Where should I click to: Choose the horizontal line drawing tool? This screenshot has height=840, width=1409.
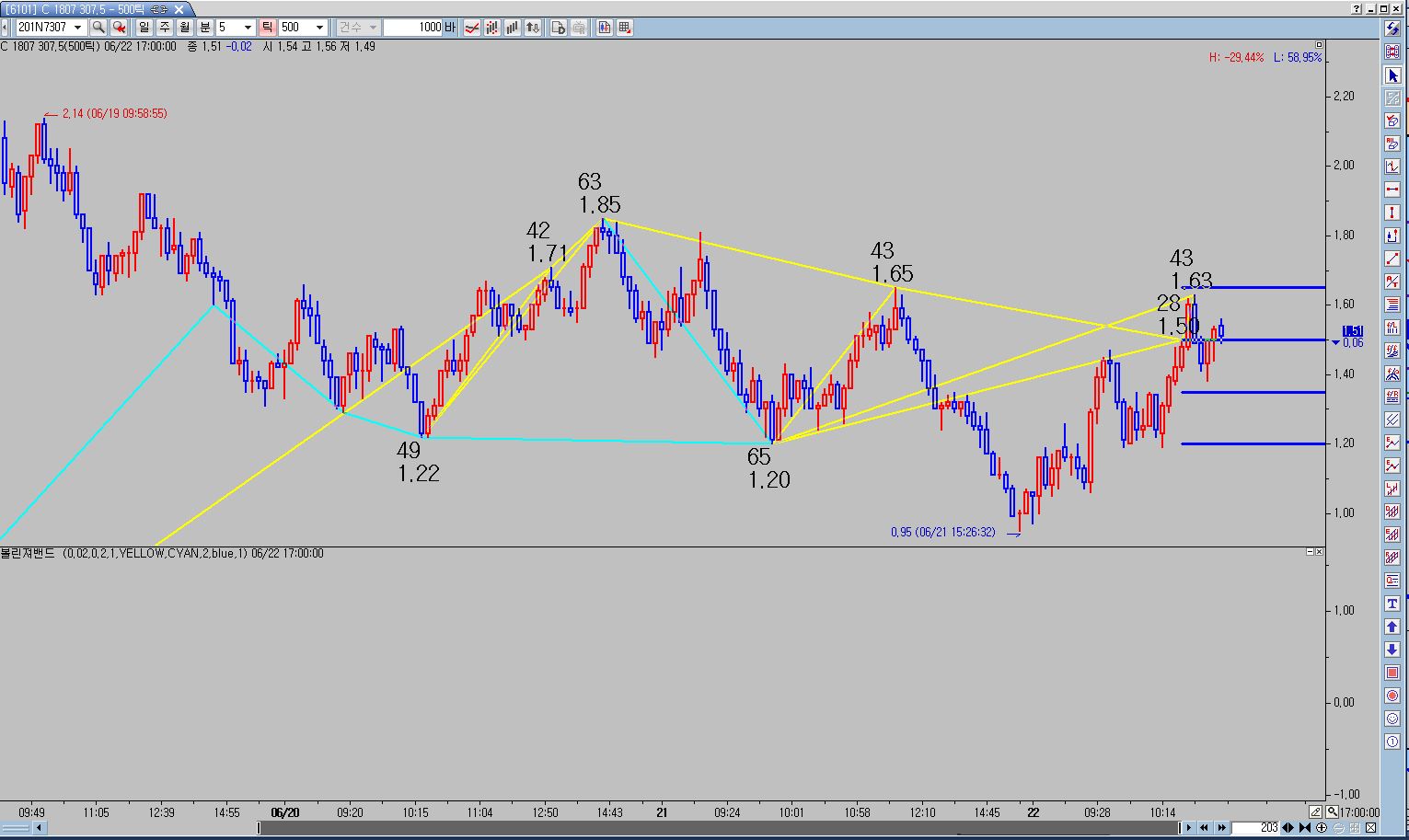pyautogui.click(x=1392, y=190)
